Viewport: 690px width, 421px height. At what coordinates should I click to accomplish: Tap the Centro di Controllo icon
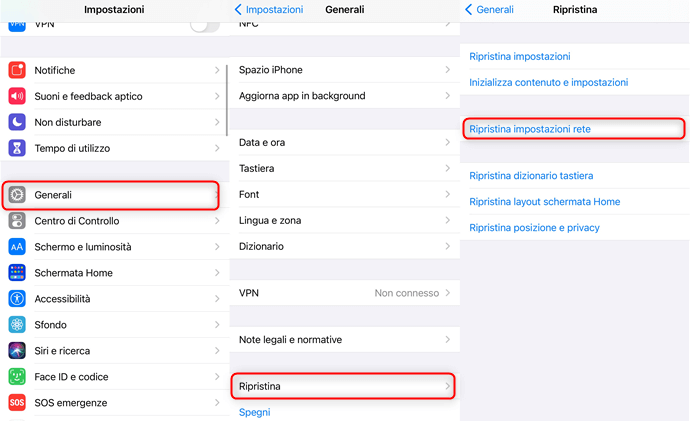click(17, 221)
